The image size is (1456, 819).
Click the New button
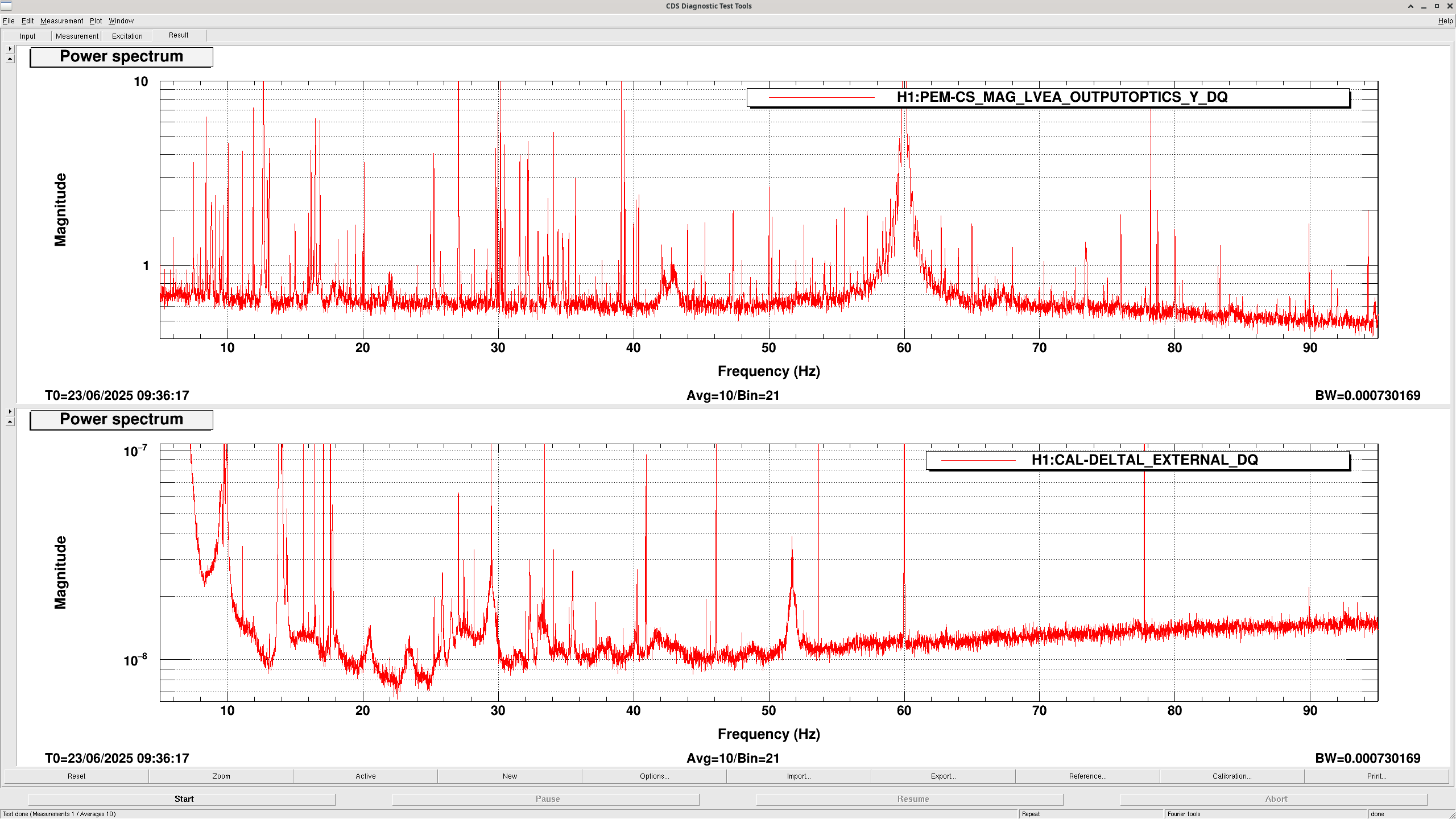510,776
